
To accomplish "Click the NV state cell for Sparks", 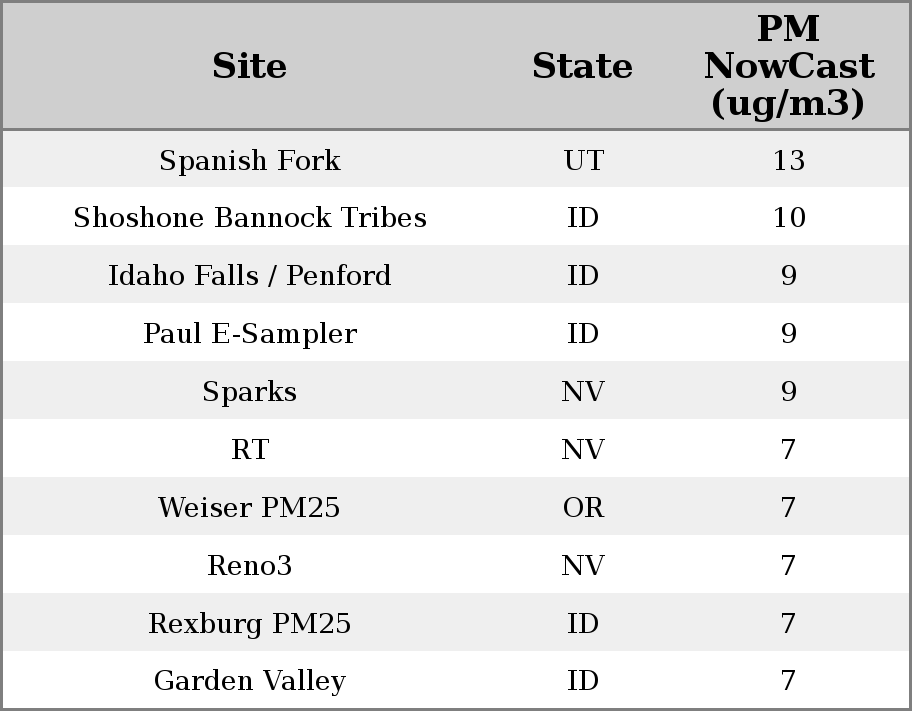I will pos(583,391).
